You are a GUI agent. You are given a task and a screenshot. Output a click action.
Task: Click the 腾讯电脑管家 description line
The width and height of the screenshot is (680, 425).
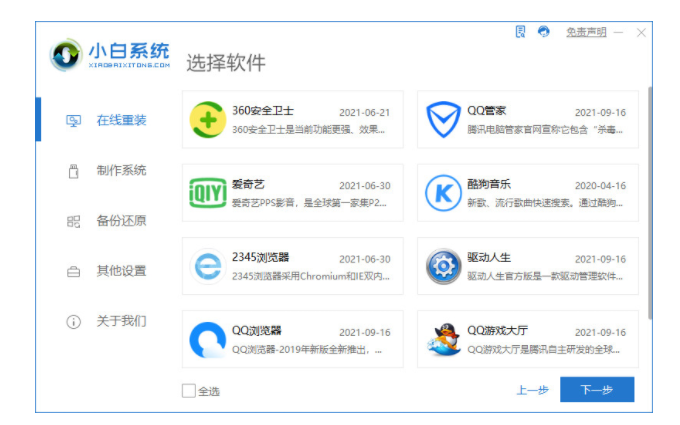[545, 130]
